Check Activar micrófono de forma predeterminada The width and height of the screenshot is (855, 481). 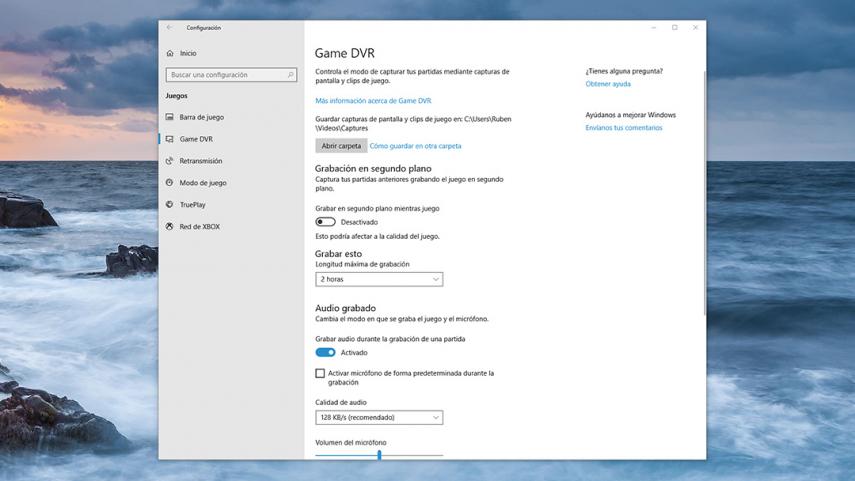pyautogui.click(x=320, y=374)
